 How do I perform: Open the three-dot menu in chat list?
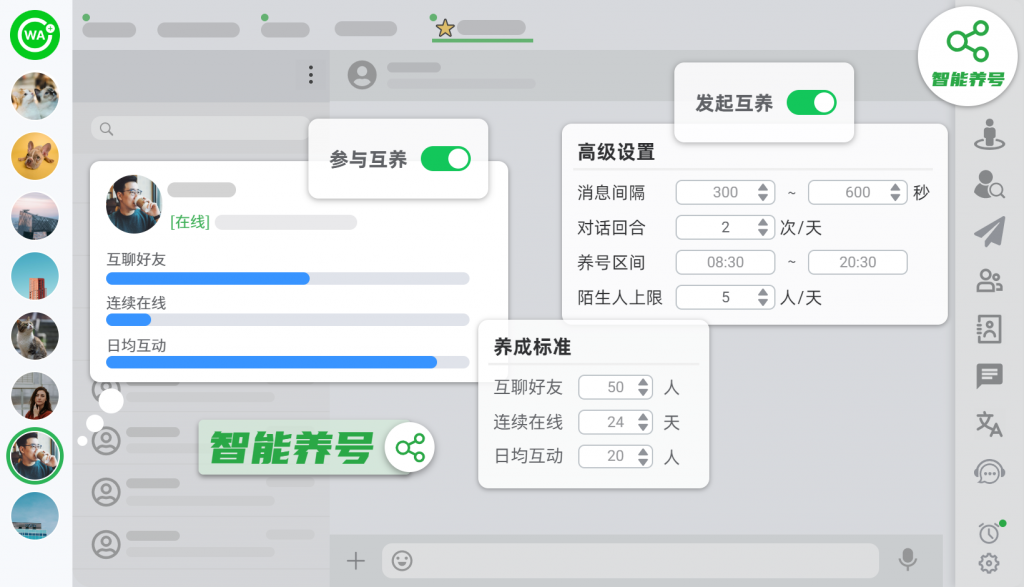coord(311,75)
